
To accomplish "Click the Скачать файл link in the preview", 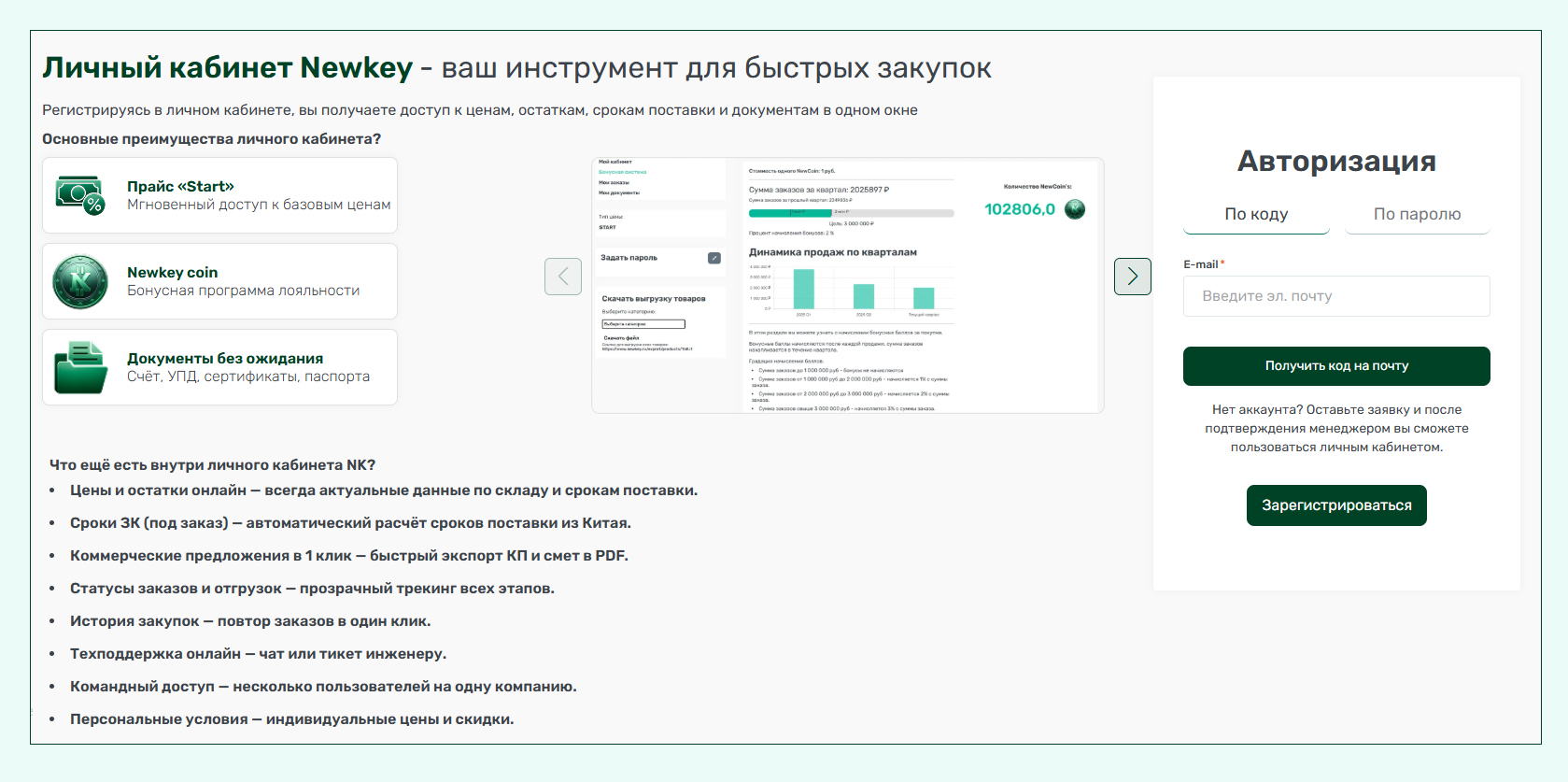I will tap(621, 338).
